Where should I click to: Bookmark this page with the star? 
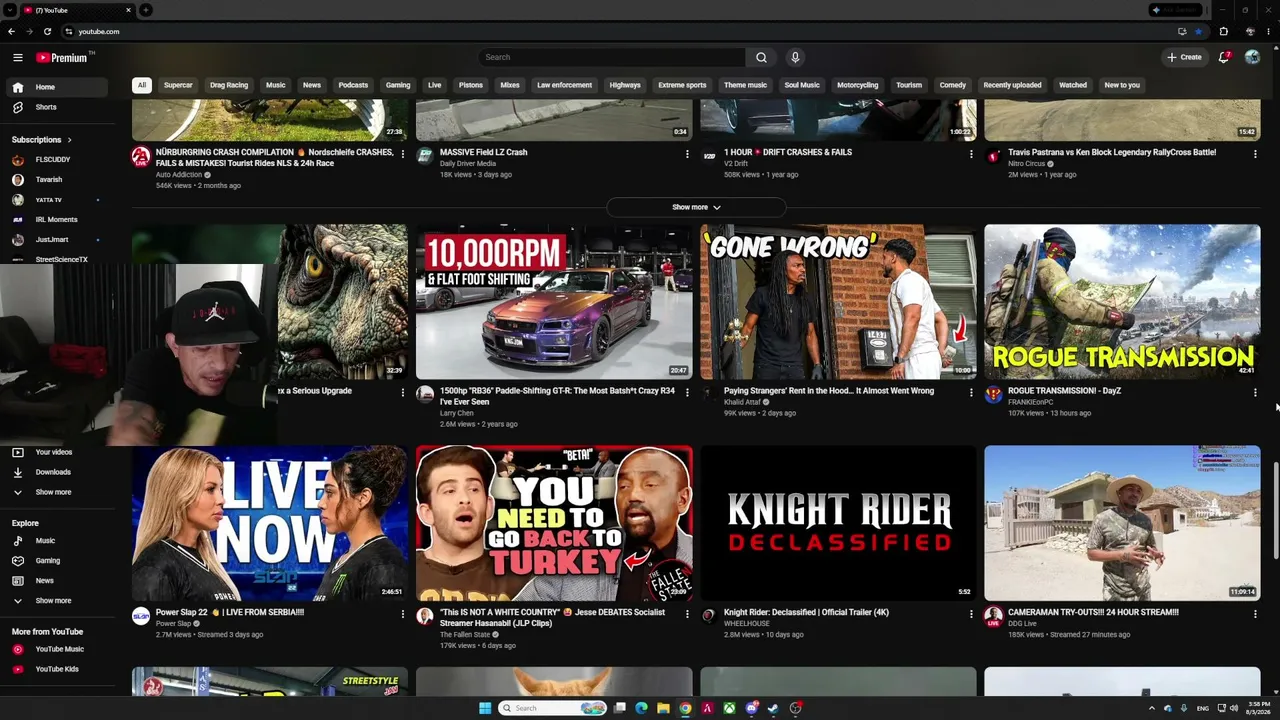(1198, 31)
